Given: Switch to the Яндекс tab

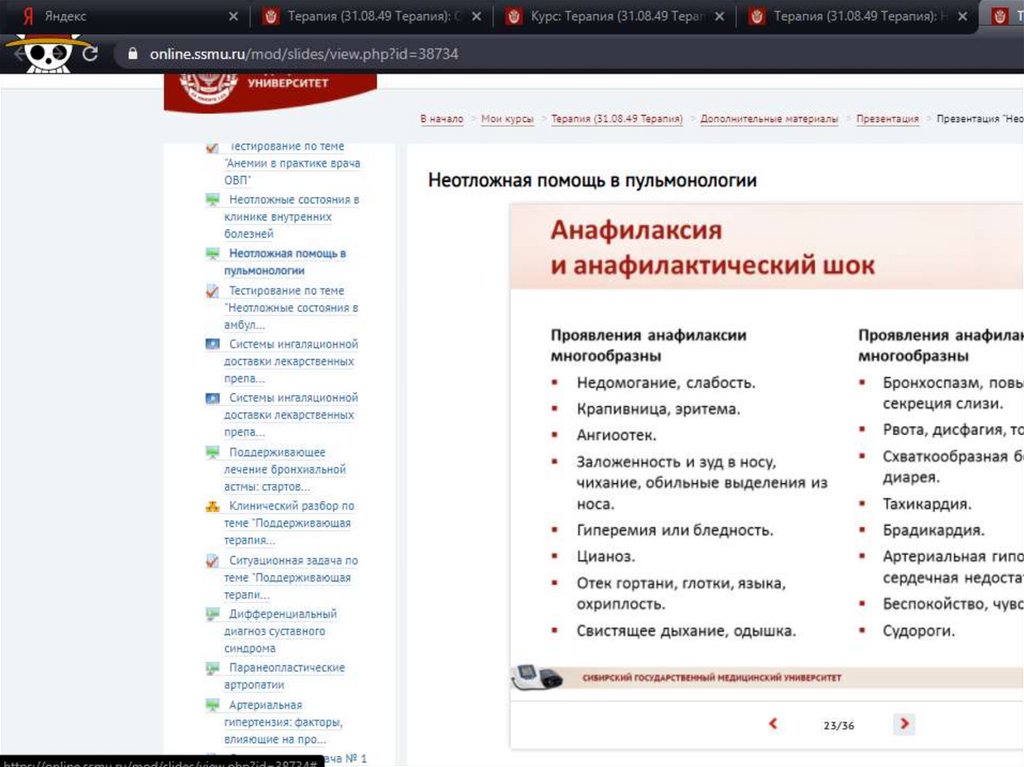Looking at the screenshot, I should click(124, 16).
